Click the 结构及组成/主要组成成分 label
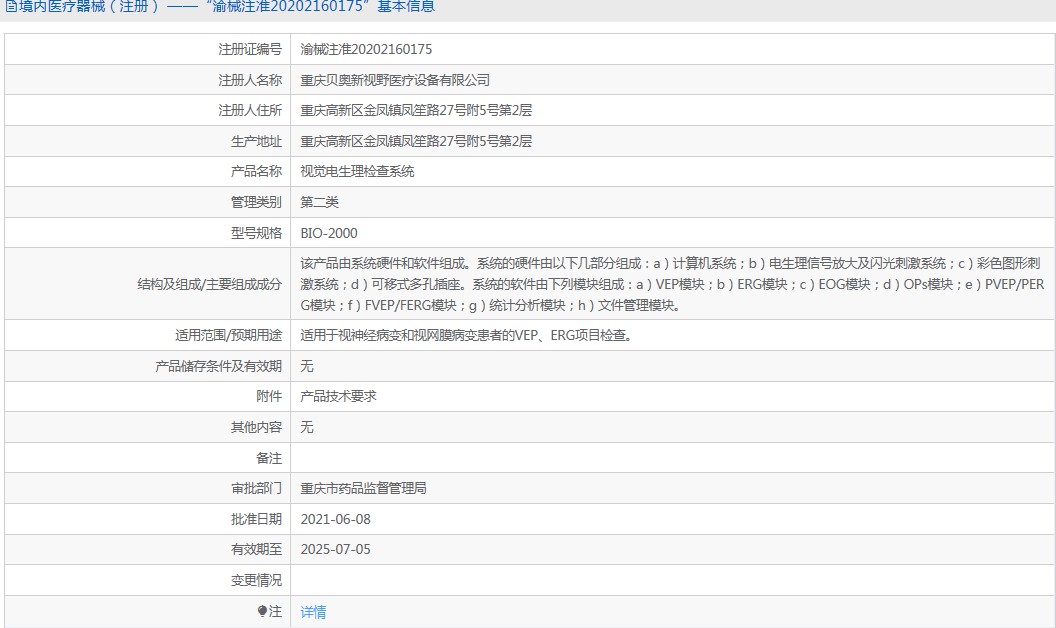 tap(209, 284)
